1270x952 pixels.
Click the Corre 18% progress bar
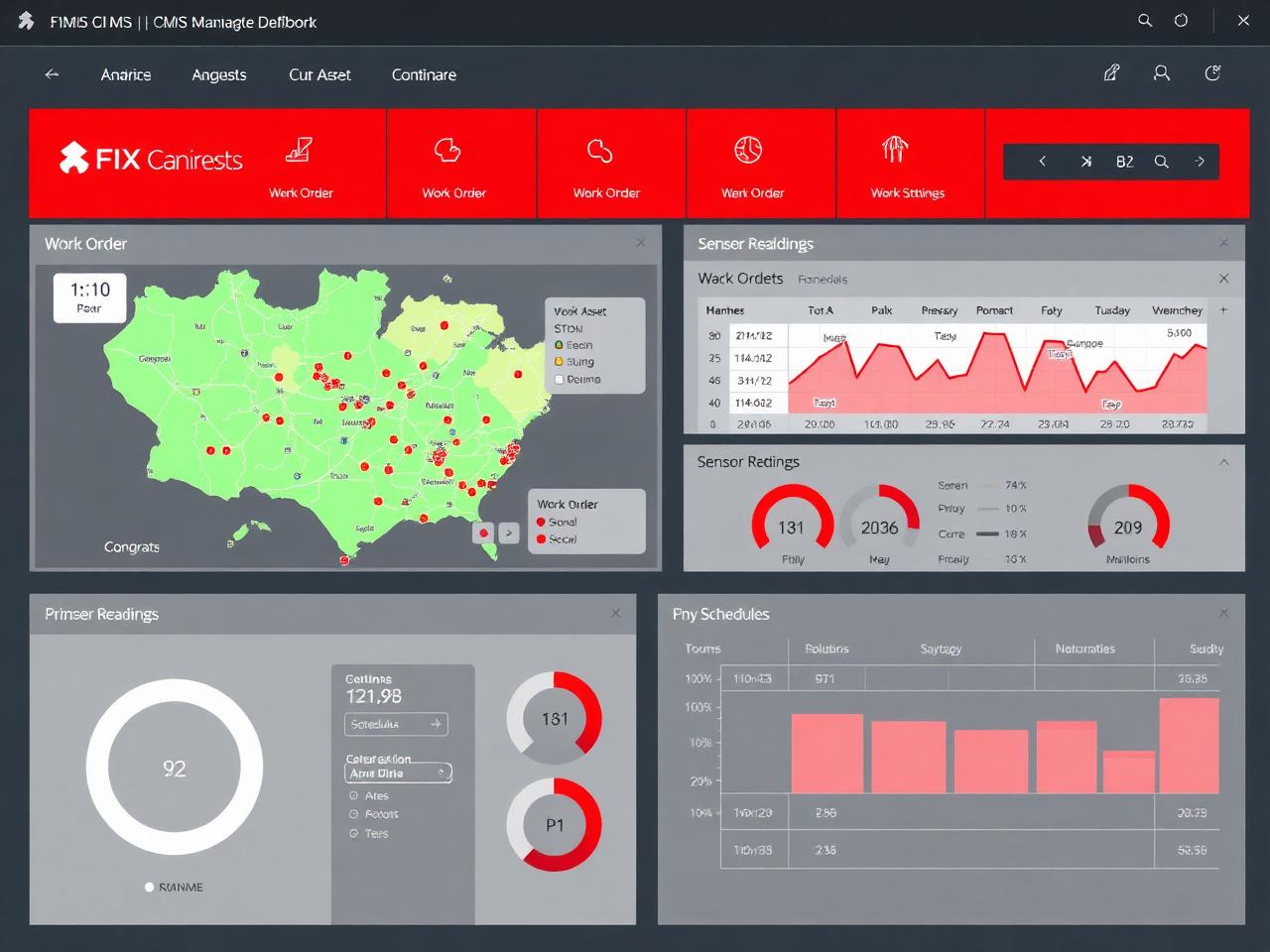pyautogui.click(x=987, y=534)
